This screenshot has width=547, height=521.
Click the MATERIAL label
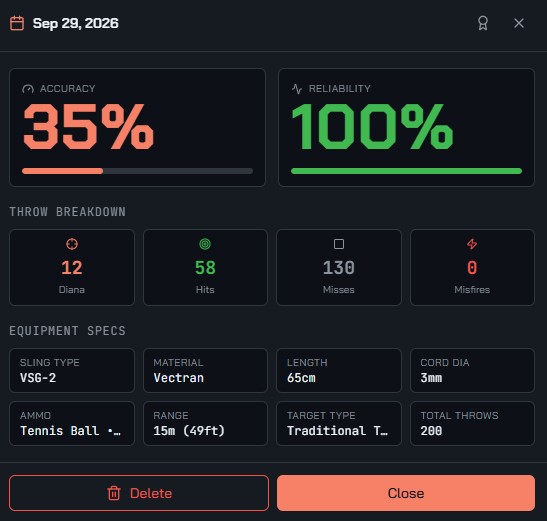(x=178, y=363)
